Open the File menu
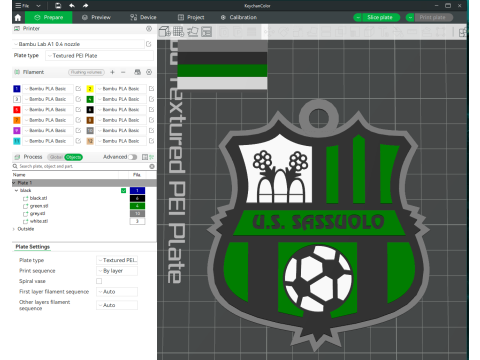The height and width of the screenshot is (360, 480). pos(23,6)
